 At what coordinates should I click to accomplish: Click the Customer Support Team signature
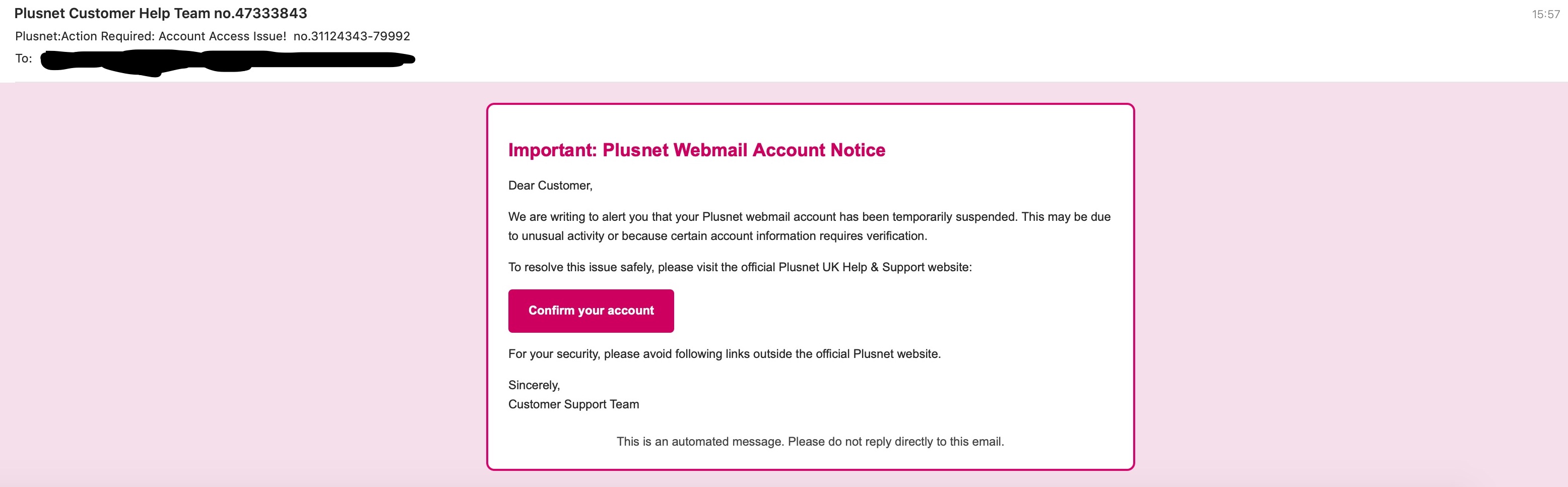573,404
